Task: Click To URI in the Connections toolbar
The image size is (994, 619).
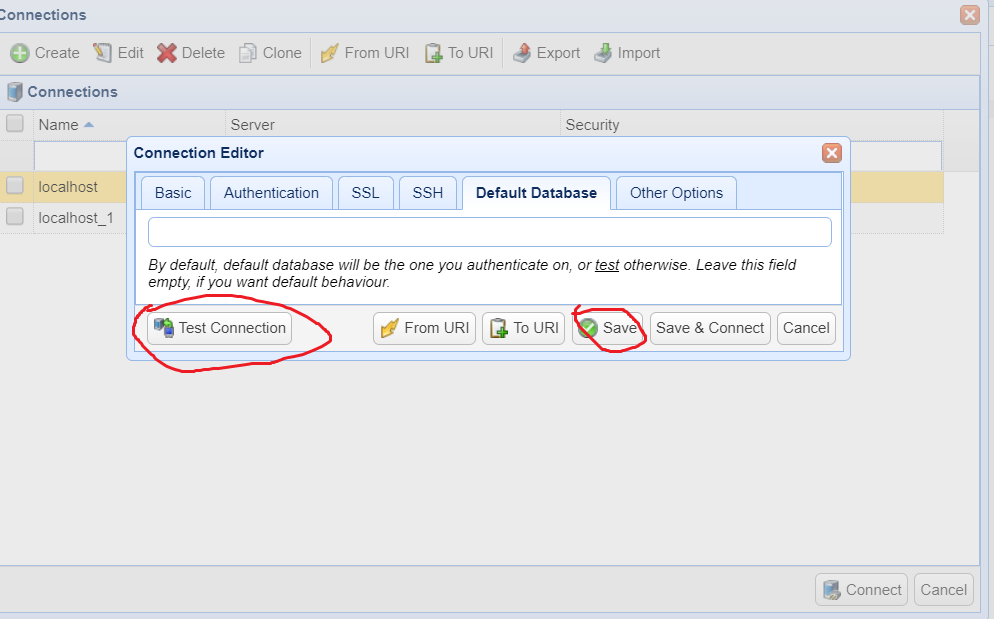Action: tap(459, 53)
